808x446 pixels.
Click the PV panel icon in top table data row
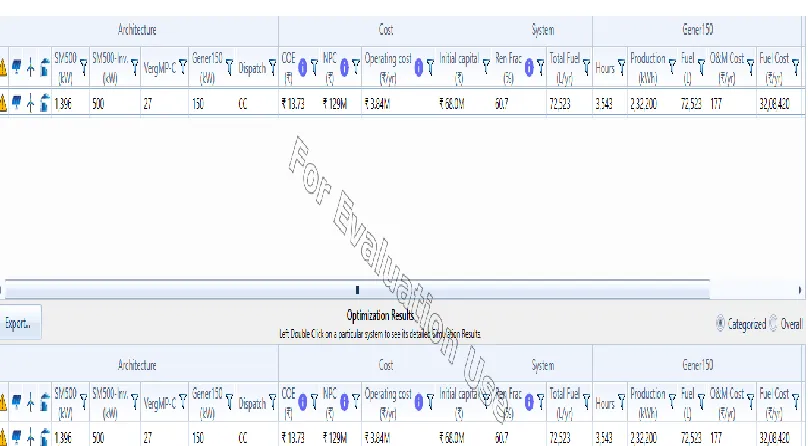coord(16,103)
